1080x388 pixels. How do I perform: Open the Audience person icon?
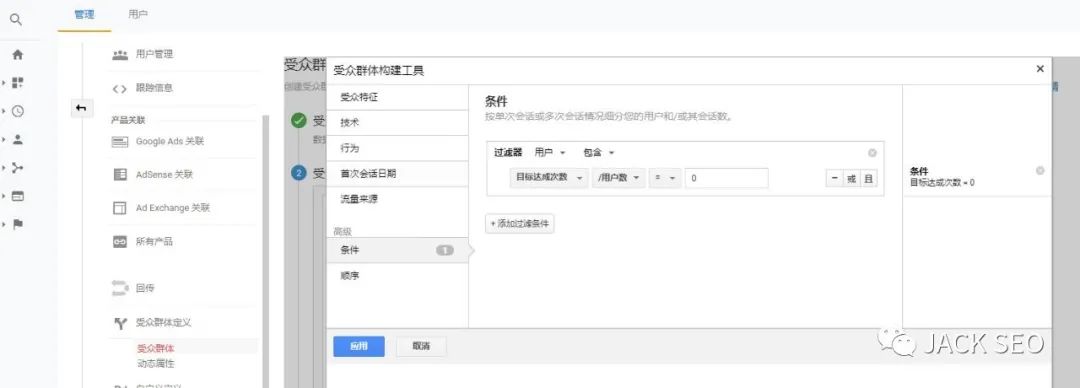click(x=18, y=139)
